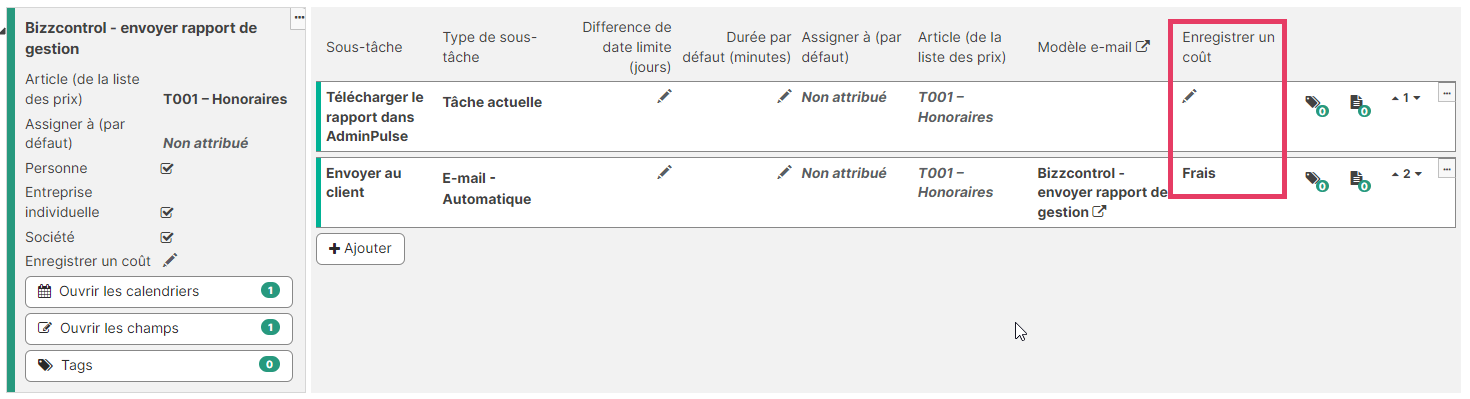
Task: Open documents icon for Envoyer au client subtask
Action: (1359, 181)
